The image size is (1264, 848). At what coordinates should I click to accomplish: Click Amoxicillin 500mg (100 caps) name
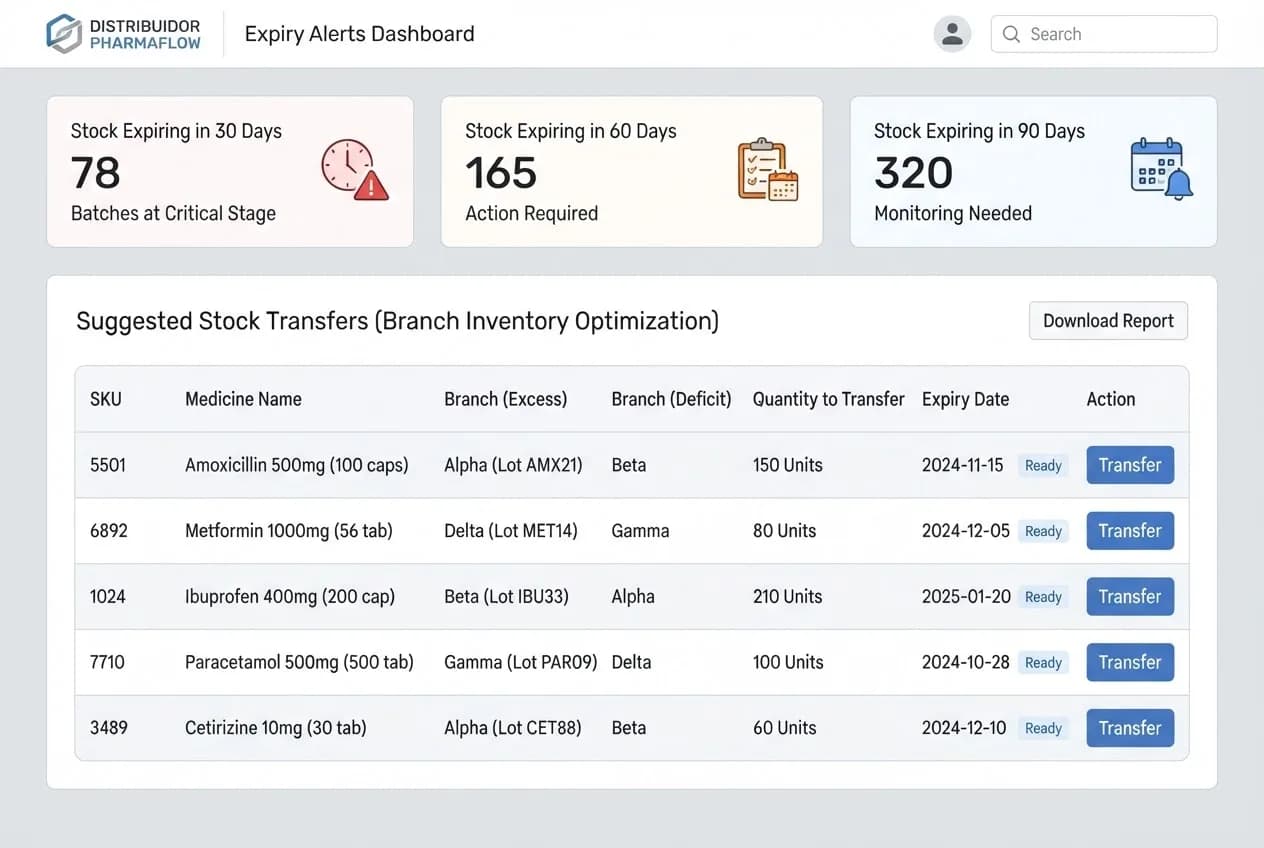click(x=297, y=465)
